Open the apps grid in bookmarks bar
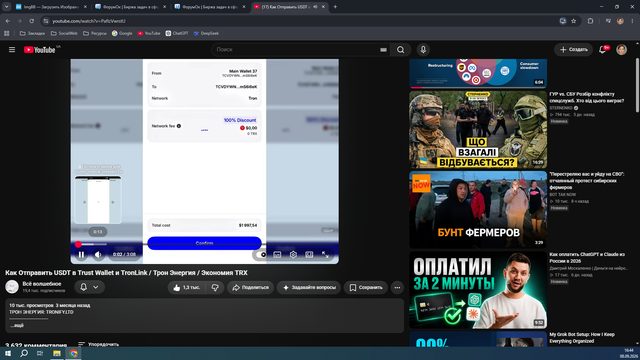The width and height of the screenshot is (640, 360). point(7,33)
